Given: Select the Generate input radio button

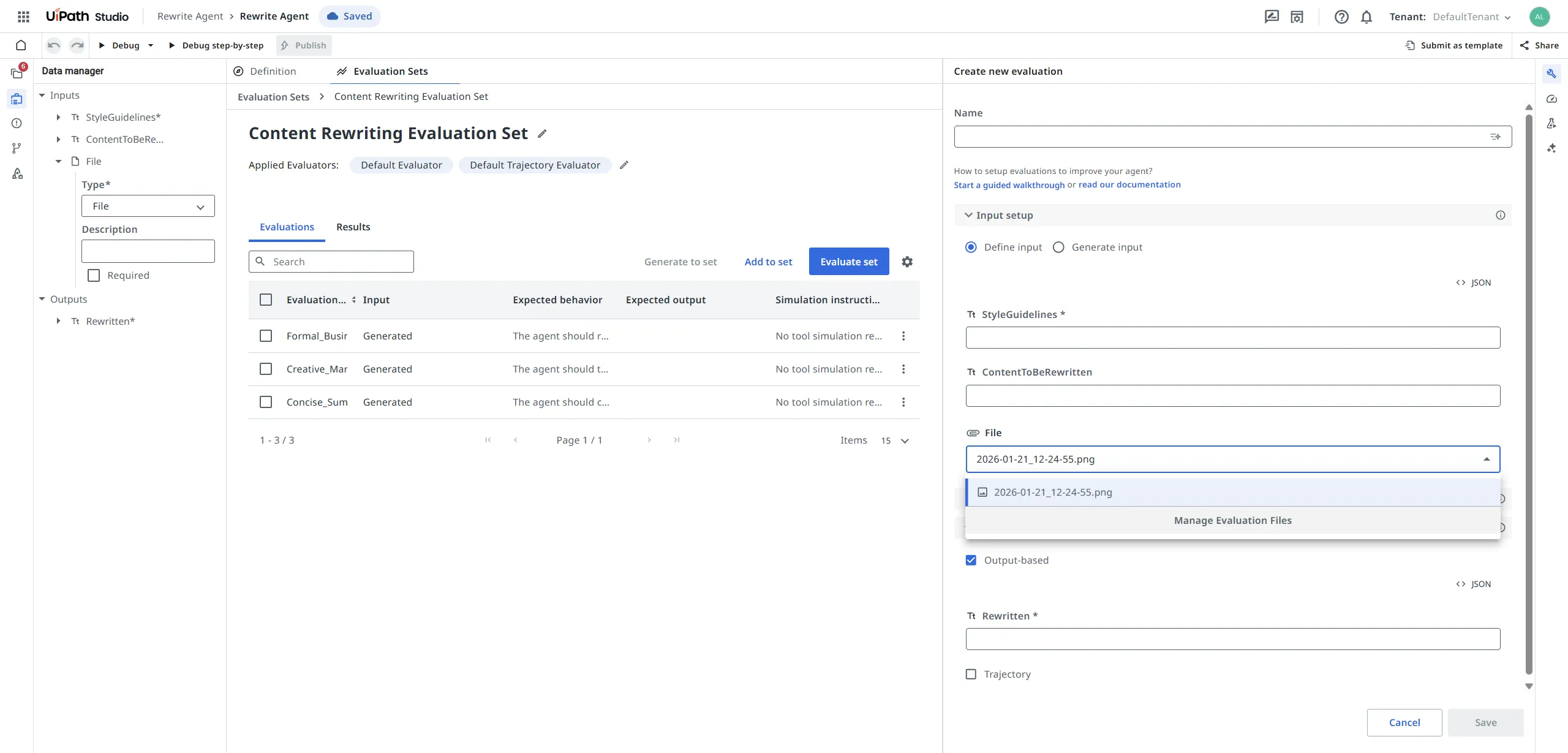Looking at the screenshot, I should (x=1058, y=247).
